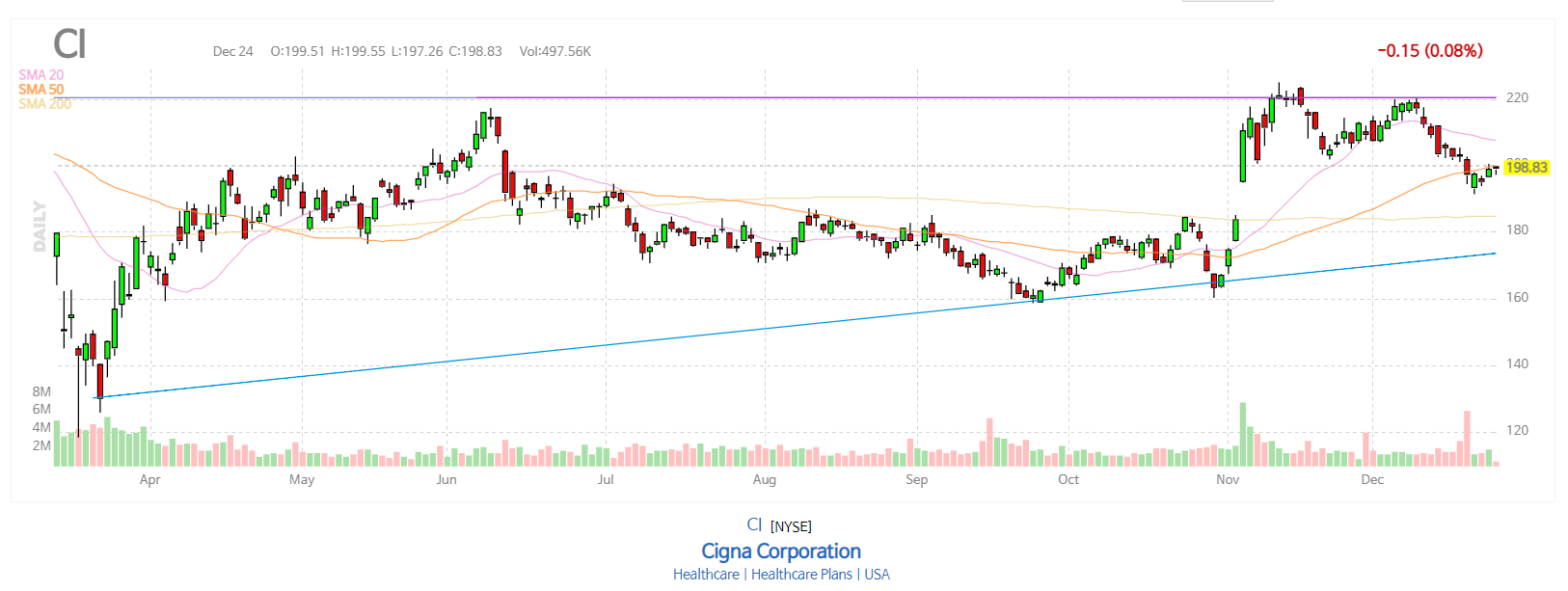1568x591 pixels.
Task: Click the H:199.55 high price value
Action: point(358,51)
